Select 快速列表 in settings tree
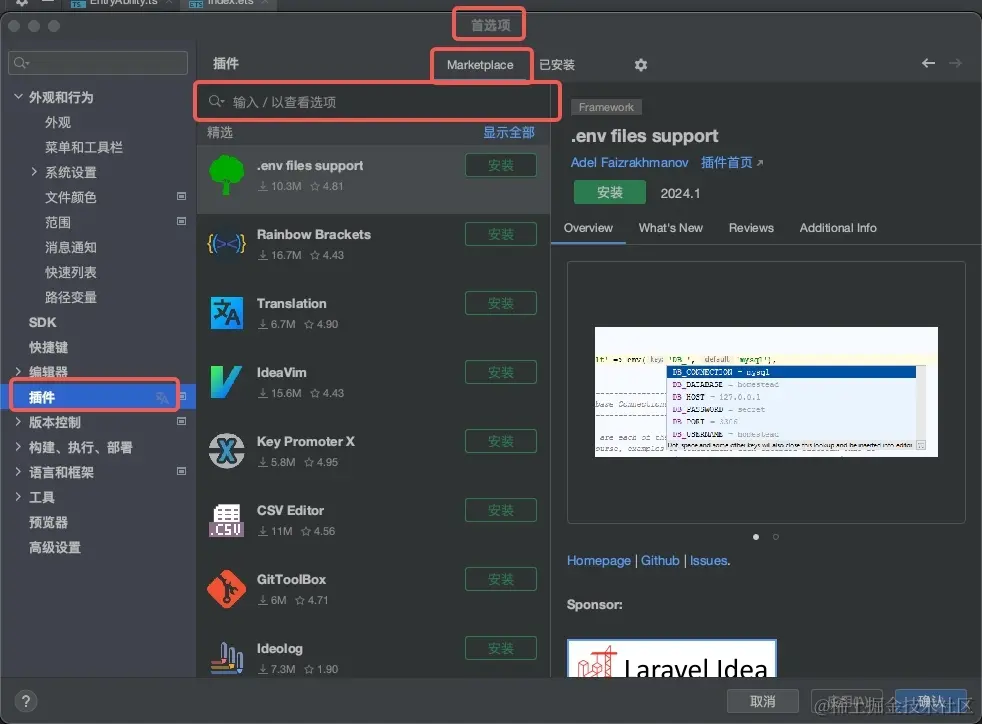 tap(70, 272)
